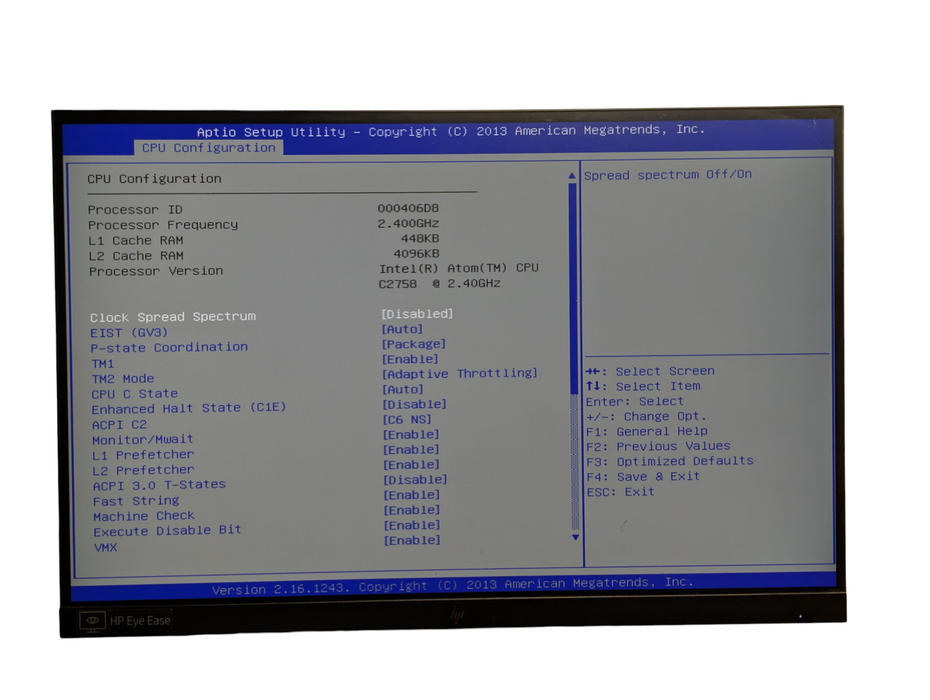The image size is (930, 700).
Task: Select the Fast String setting
Action: point(136,501)
